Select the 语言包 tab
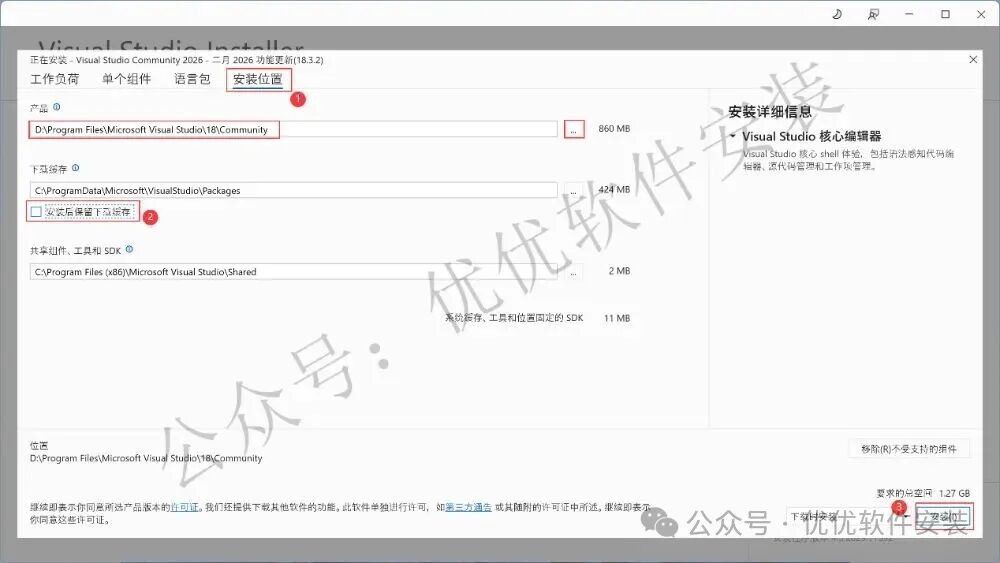Image resolution: width=1000 pixels, height=563 pixels. [192, 79]
